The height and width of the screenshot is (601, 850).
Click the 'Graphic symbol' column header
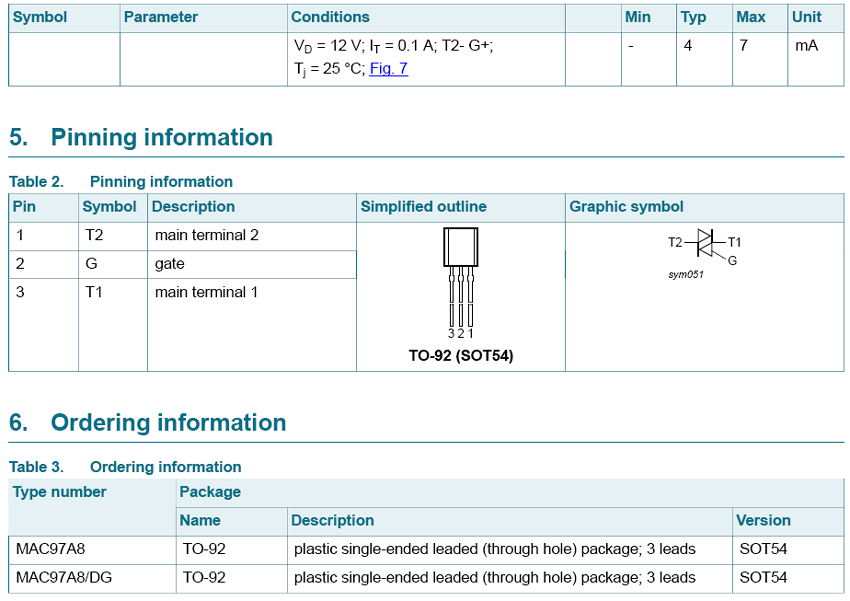[x=626, y=207]
